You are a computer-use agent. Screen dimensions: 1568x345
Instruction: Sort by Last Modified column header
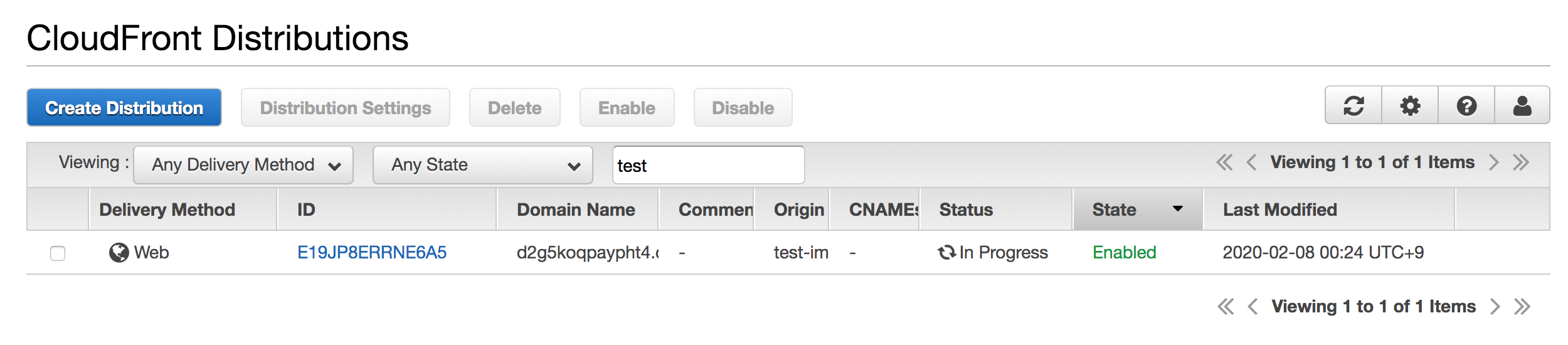tap(1280, 210)
